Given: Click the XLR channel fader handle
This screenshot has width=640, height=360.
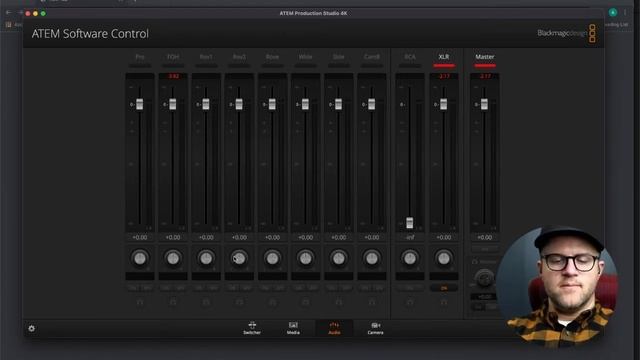Looking at the screenshot, I should coord(444,104).
